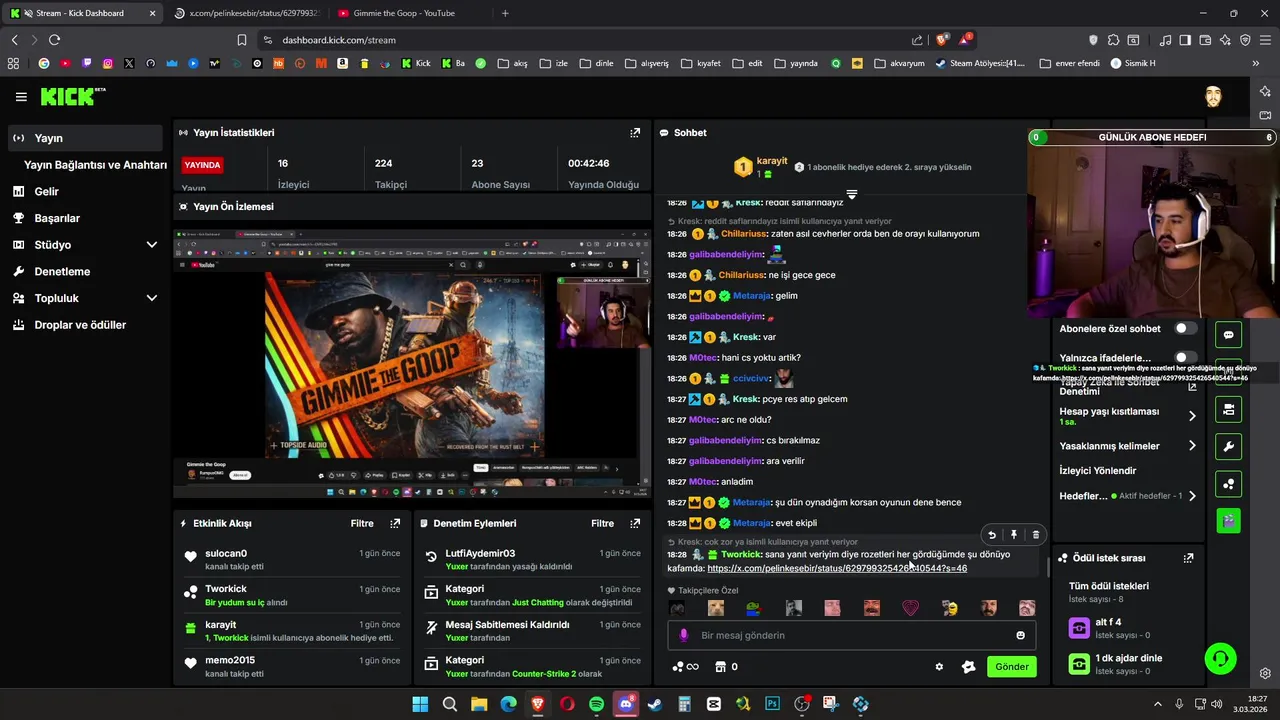Pop out the Yayın İstatistikleri panel

(635, 132)
